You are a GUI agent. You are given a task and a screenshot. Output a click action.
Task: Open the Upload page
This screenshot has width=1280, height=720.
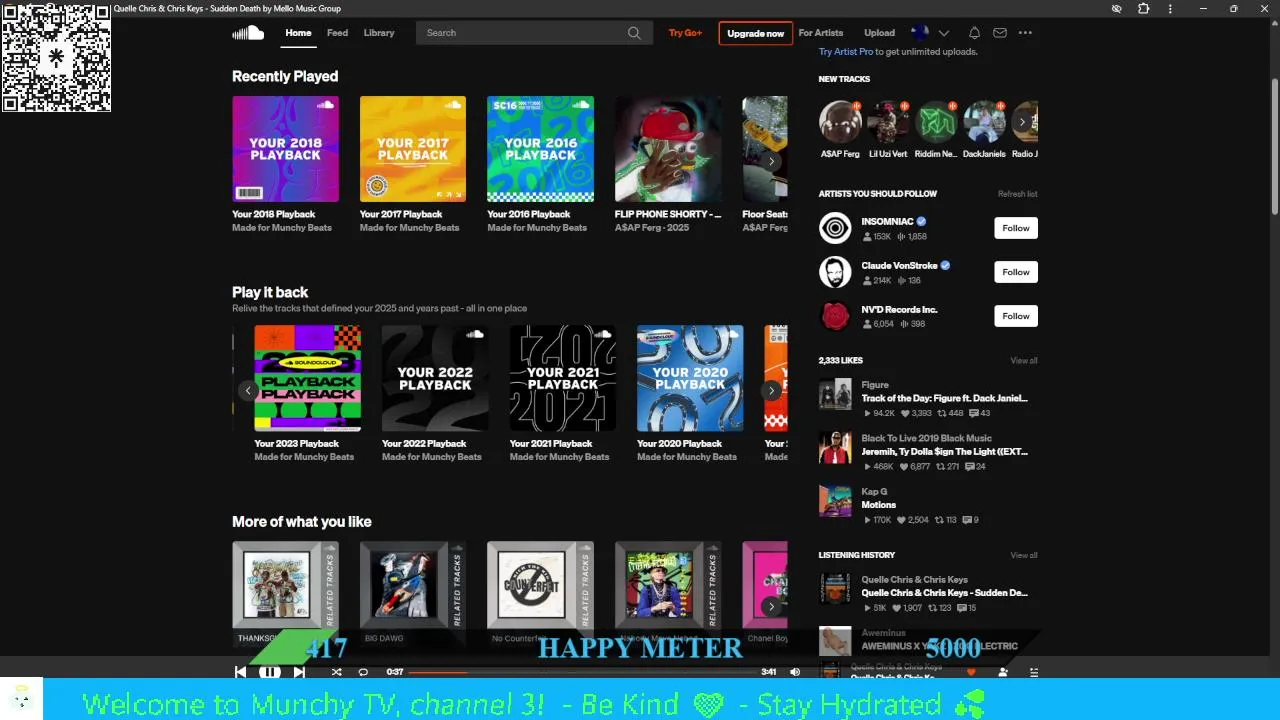point(879,33)
